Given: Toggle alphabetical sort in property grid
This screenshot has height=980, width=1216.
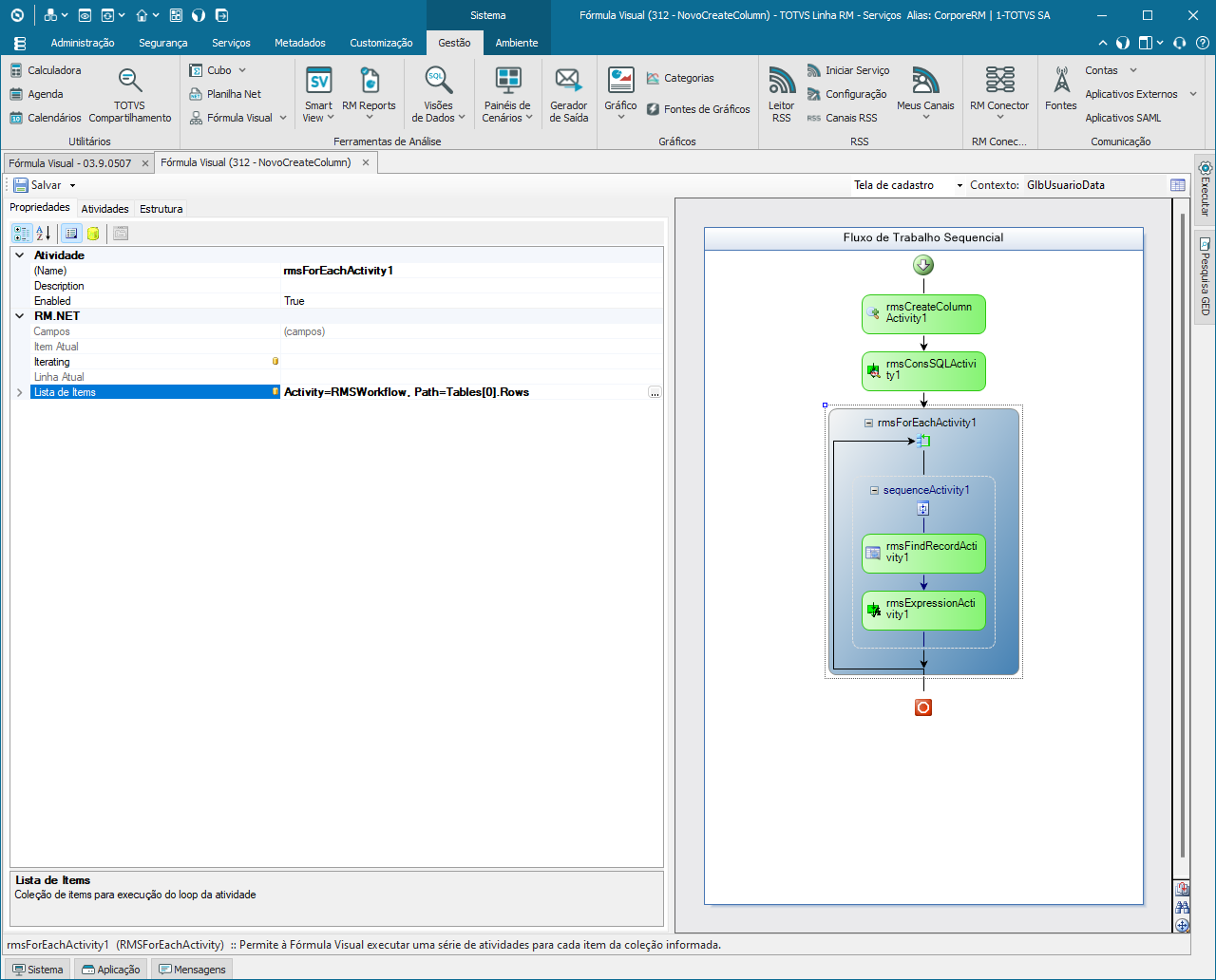Looking at the screenshot, I should (43, 233).
